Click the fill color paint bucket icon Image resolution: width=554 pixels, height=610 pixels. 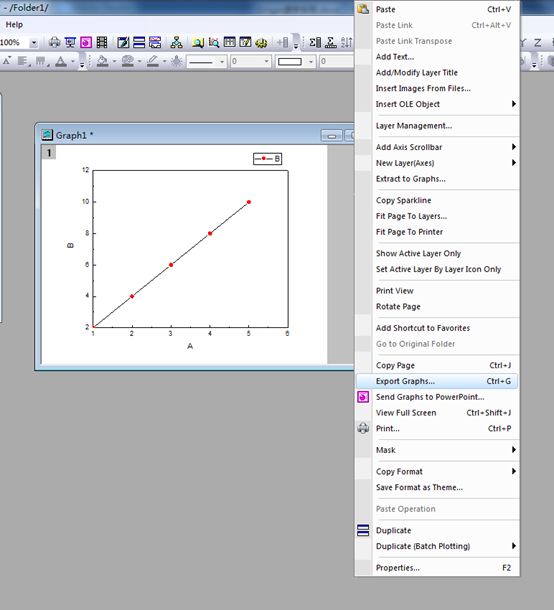pyautogui.click(x=102, y=61)
